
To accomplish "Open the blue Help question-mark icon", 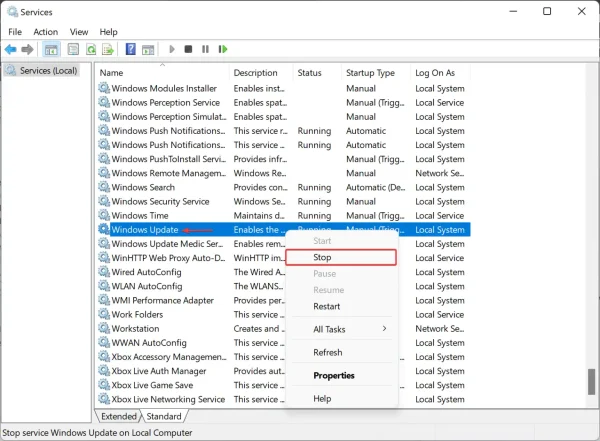I will [130, 49].
